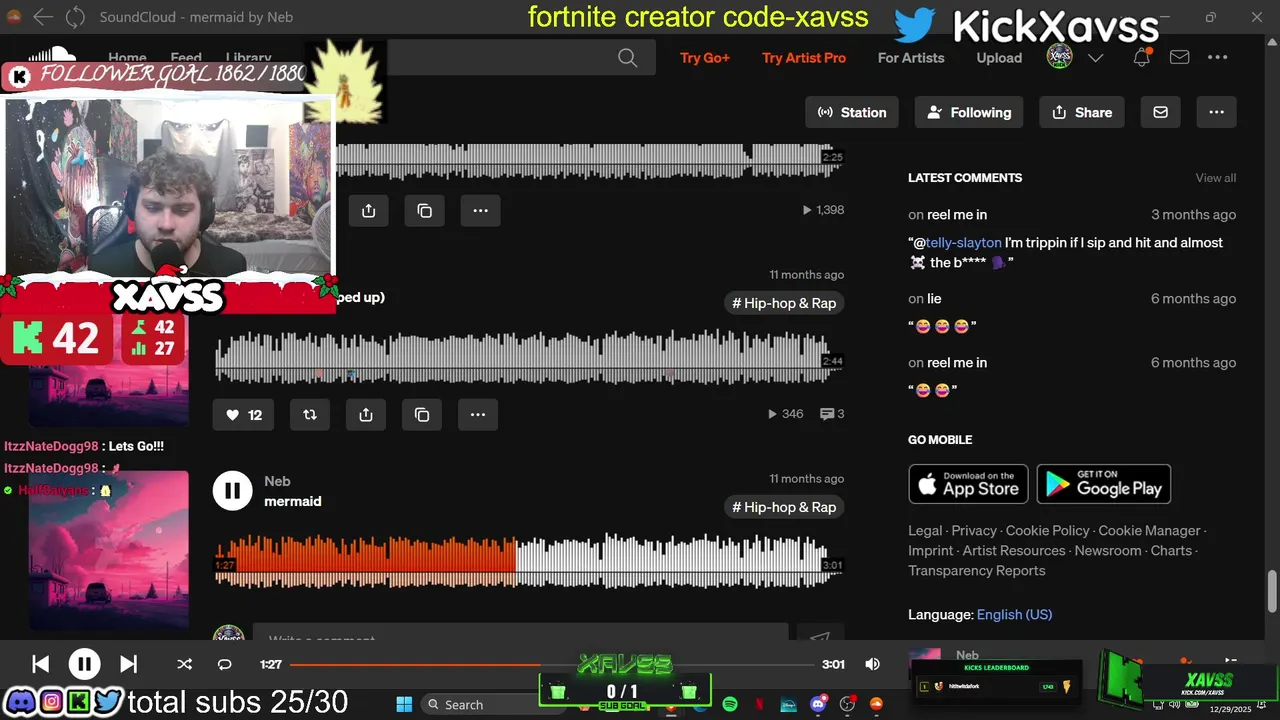Open the messages envelope in header
Viewport: 1280px width, 720px height.
(1179, 58)
